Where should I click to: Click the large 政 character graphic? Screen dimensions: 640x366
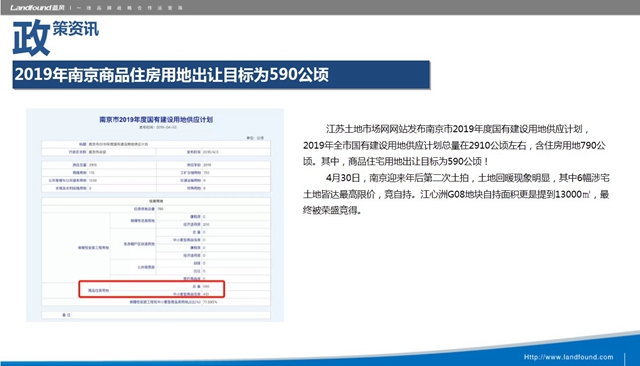tap(31, 38)
